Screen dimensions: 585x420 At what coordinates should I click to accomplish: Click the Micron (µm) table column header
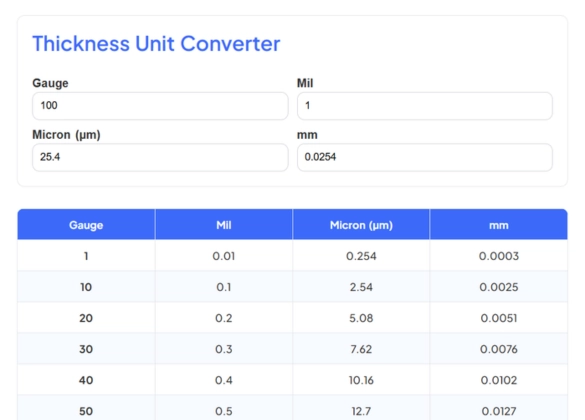pyautogui.click(x=361, y=225)
